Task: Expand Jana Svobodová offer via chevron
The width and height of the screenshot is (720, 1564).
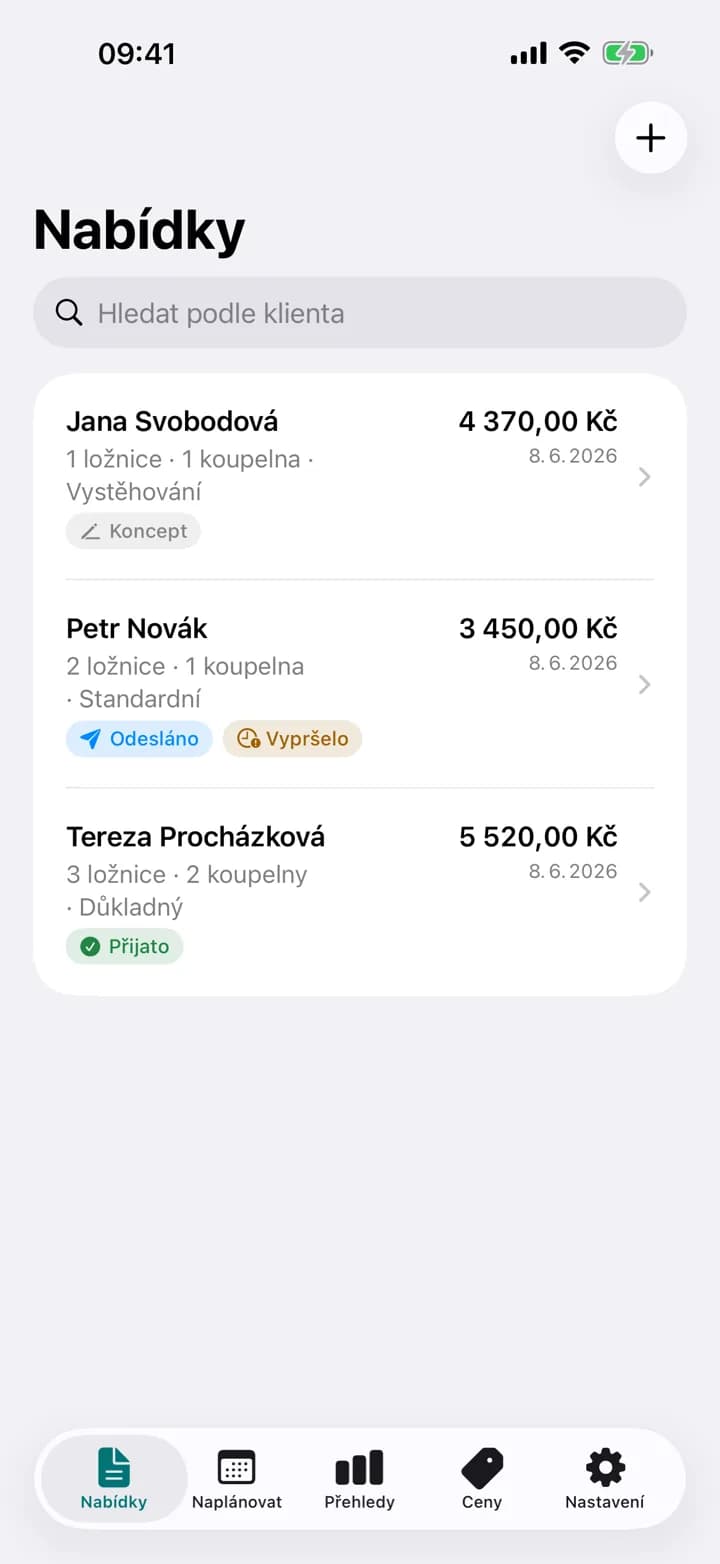Action: pos(645,477)
